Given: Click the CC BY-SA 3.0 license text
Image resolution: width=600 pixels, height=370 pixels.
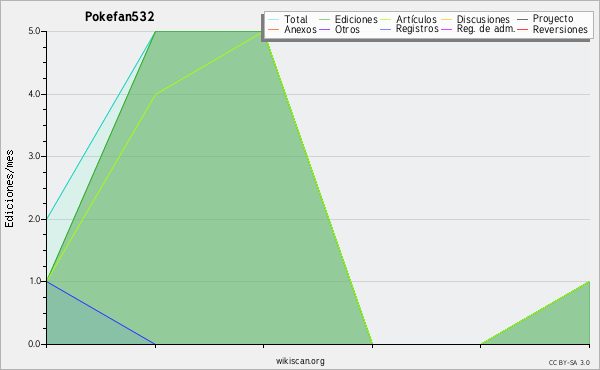Looking at the screenshot, I should point(569,362).
